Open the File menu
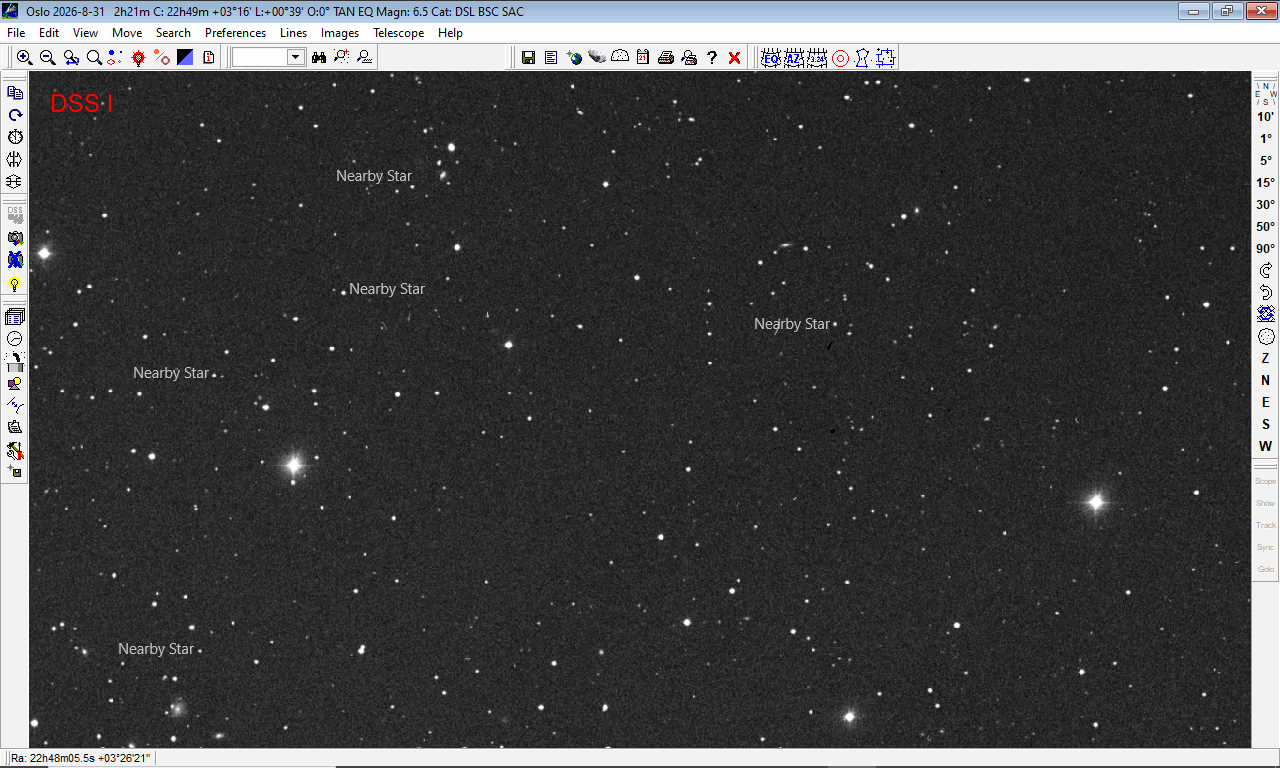 16,33
